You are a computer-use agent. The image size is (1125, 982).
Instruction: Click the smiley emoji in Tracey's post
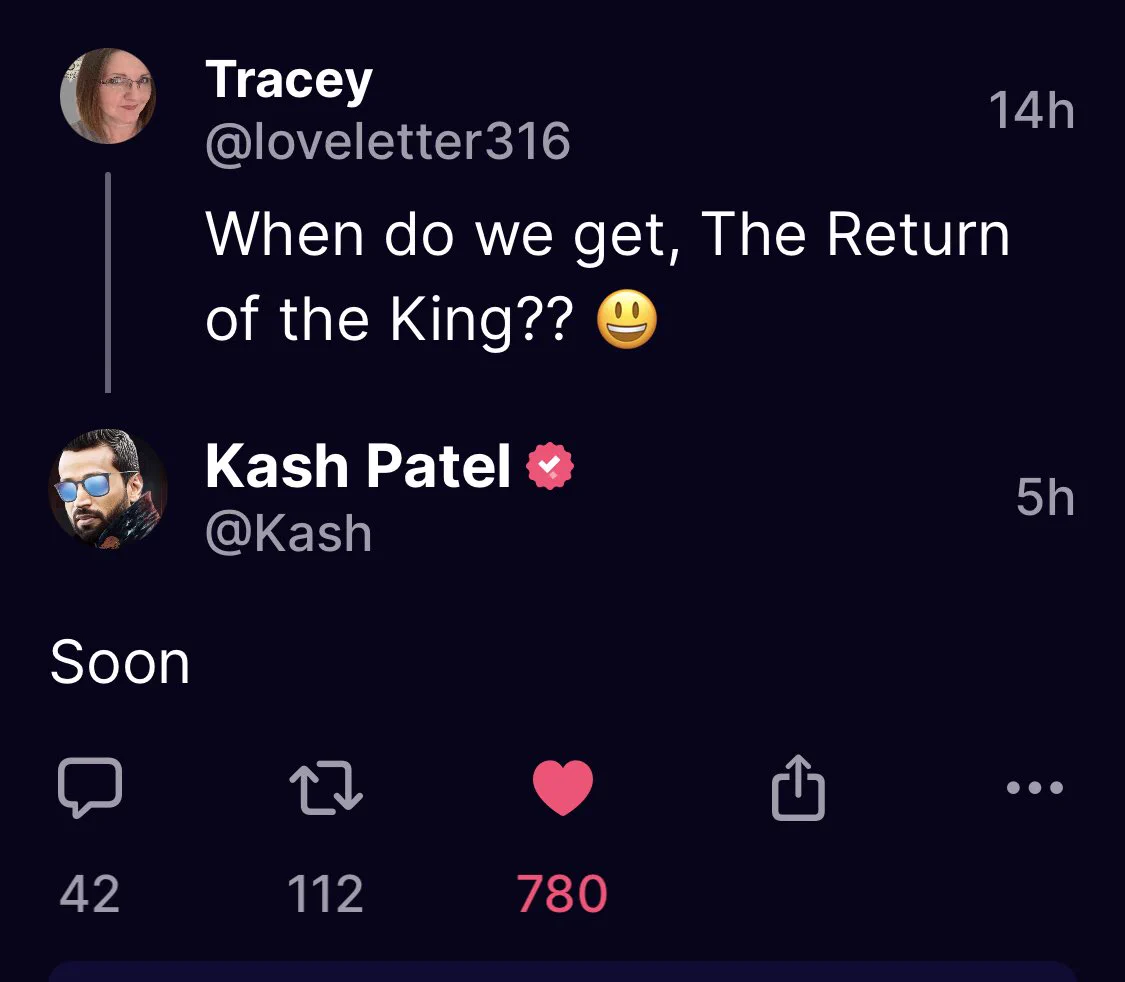pyautogui.click(x=627, y=321)
